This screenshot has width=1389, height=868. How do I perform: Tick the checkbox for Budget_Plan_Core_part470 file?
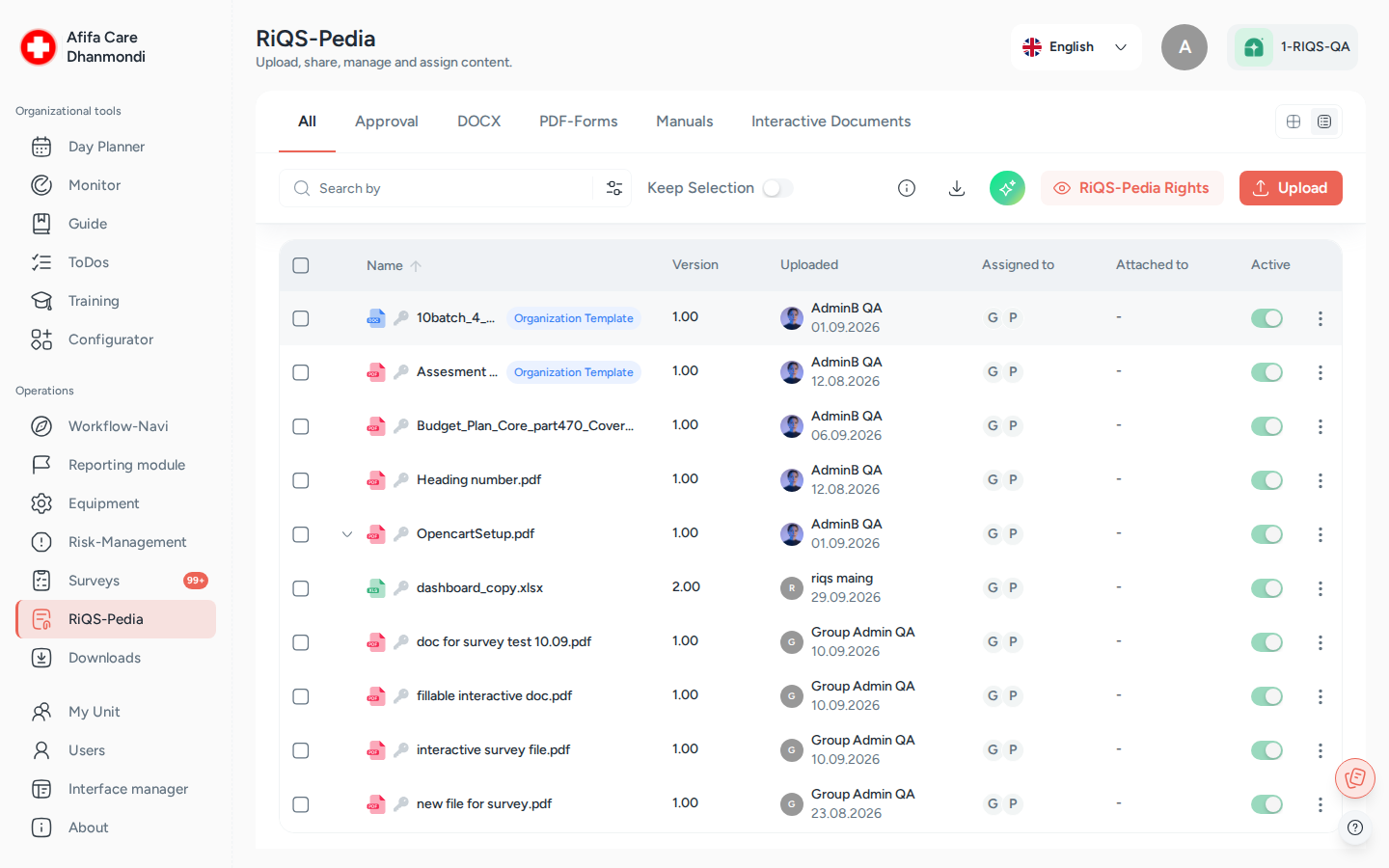click(x=301, y=426)
